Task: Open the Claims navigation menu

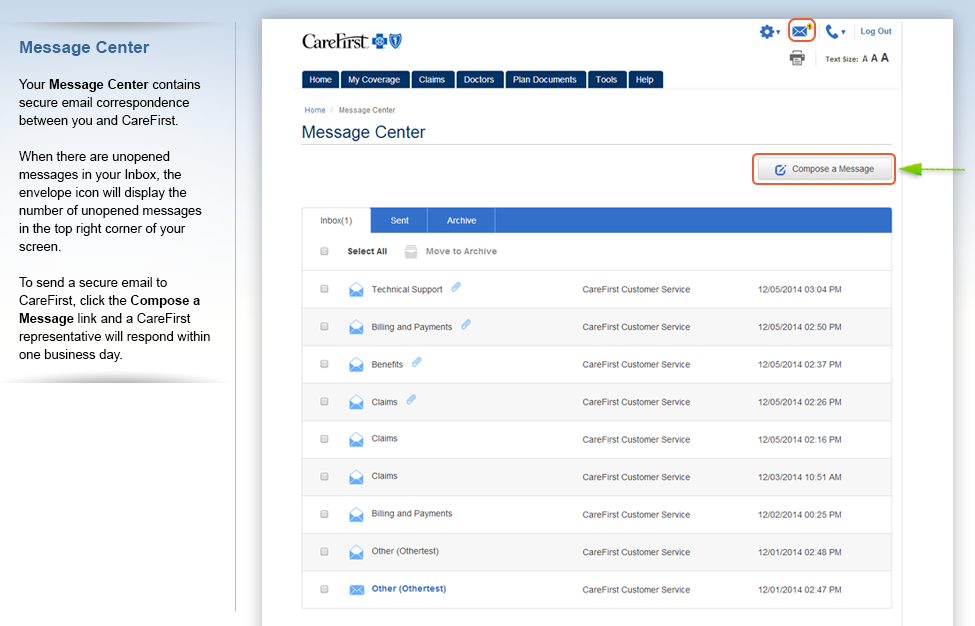Action: pos(432,80)
